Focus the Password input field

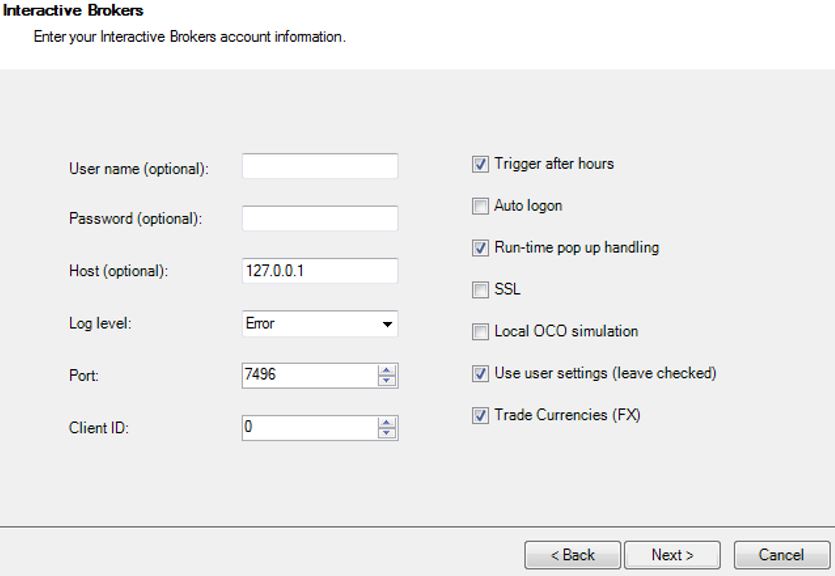pos(320,218)
